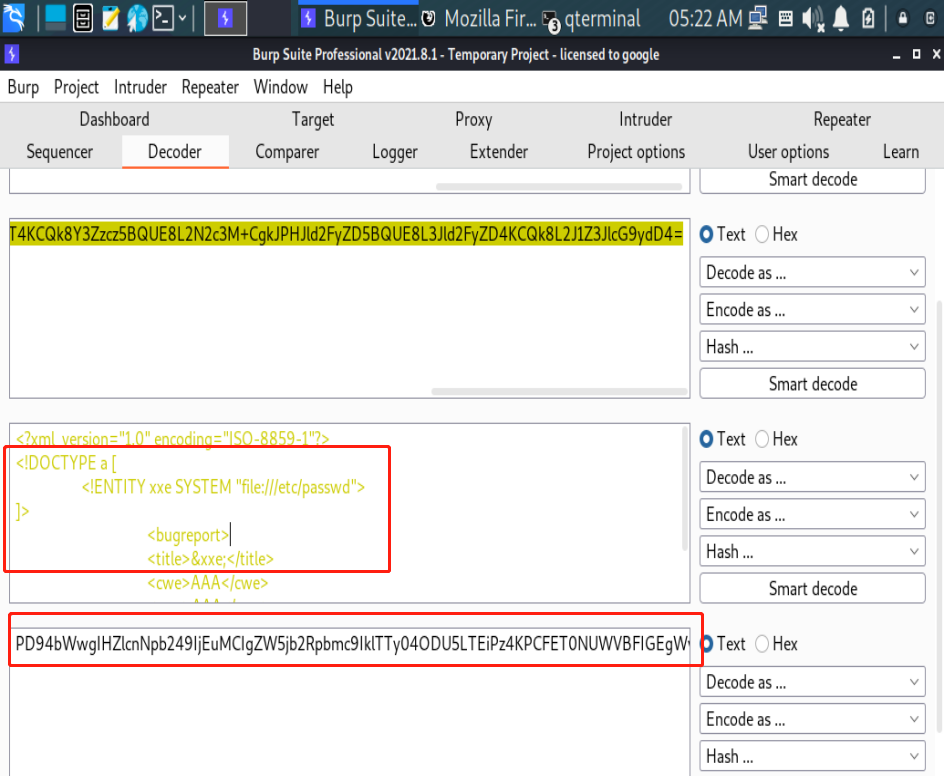The height and width of the screenshot is (776, 944).
Task: Switch to the Target tab
Action: 313,119
